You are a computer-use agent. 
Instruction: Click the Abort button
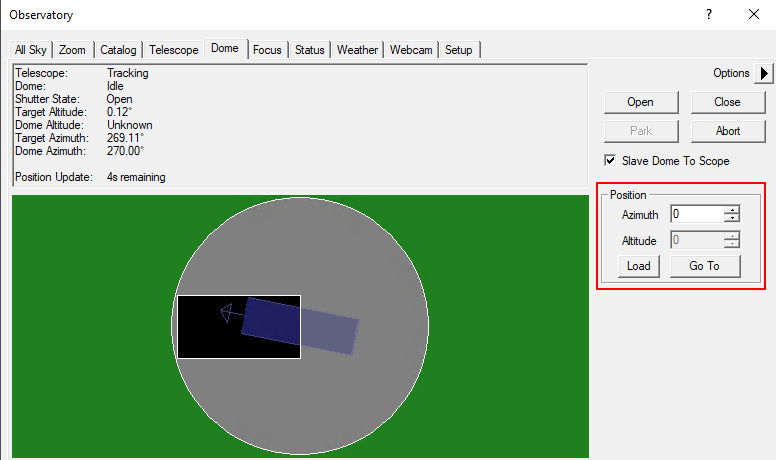(x=727, y=131)
